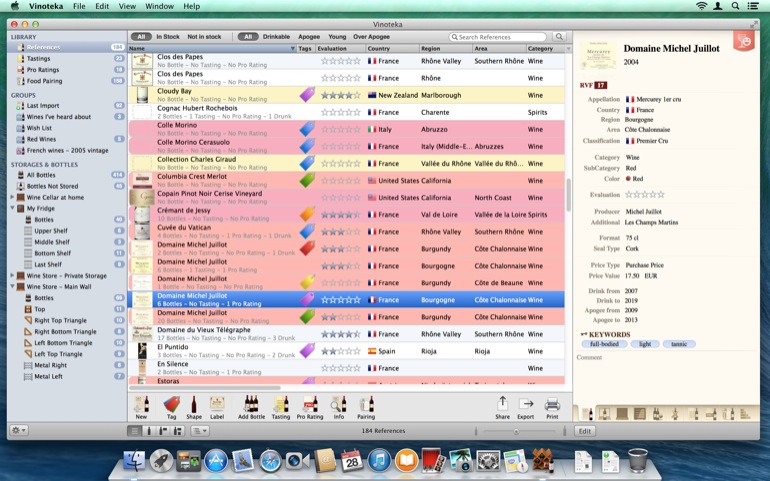Sort by the Country column header
The height and width of the screenshot is (481, 770).
click(392, 49)
